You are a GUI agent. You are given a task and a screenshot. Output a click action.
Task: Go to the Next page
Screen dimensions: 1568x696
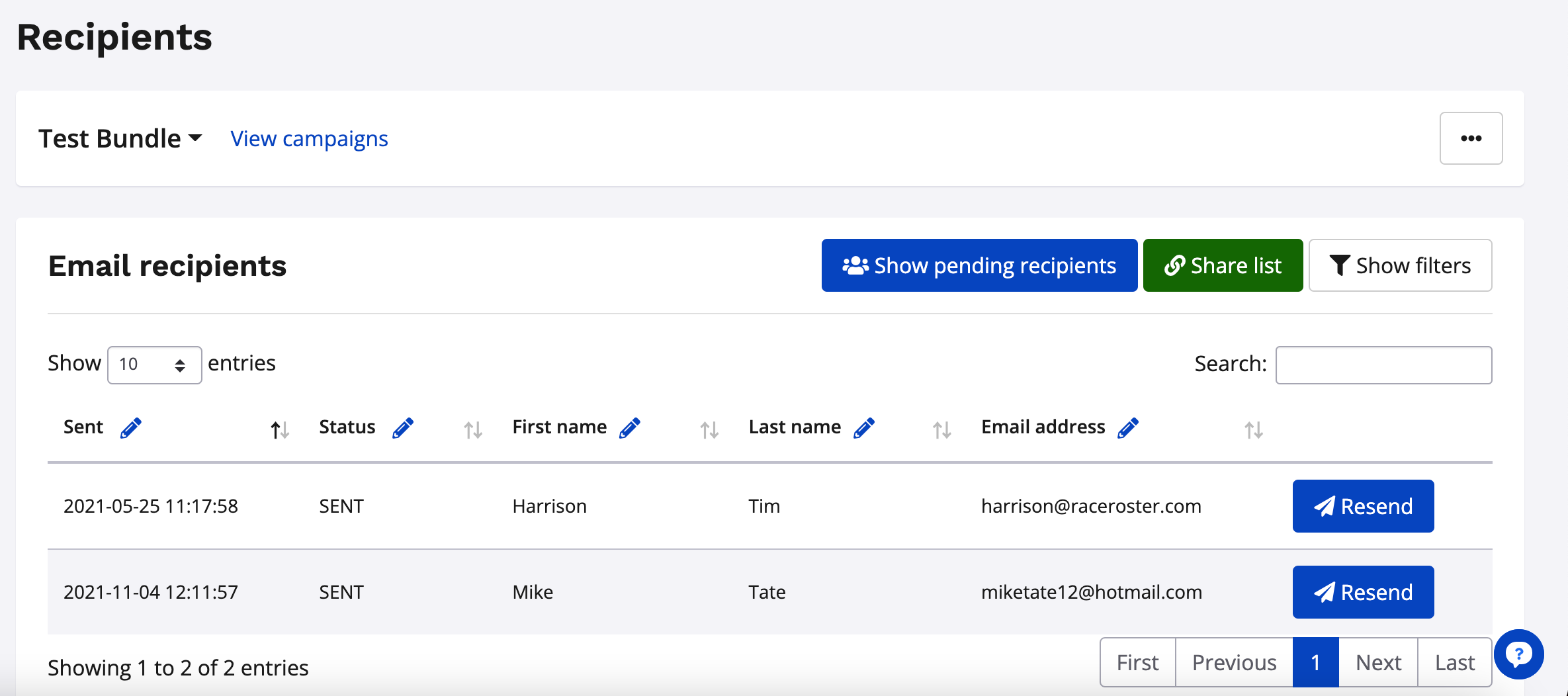[1378, 662]
